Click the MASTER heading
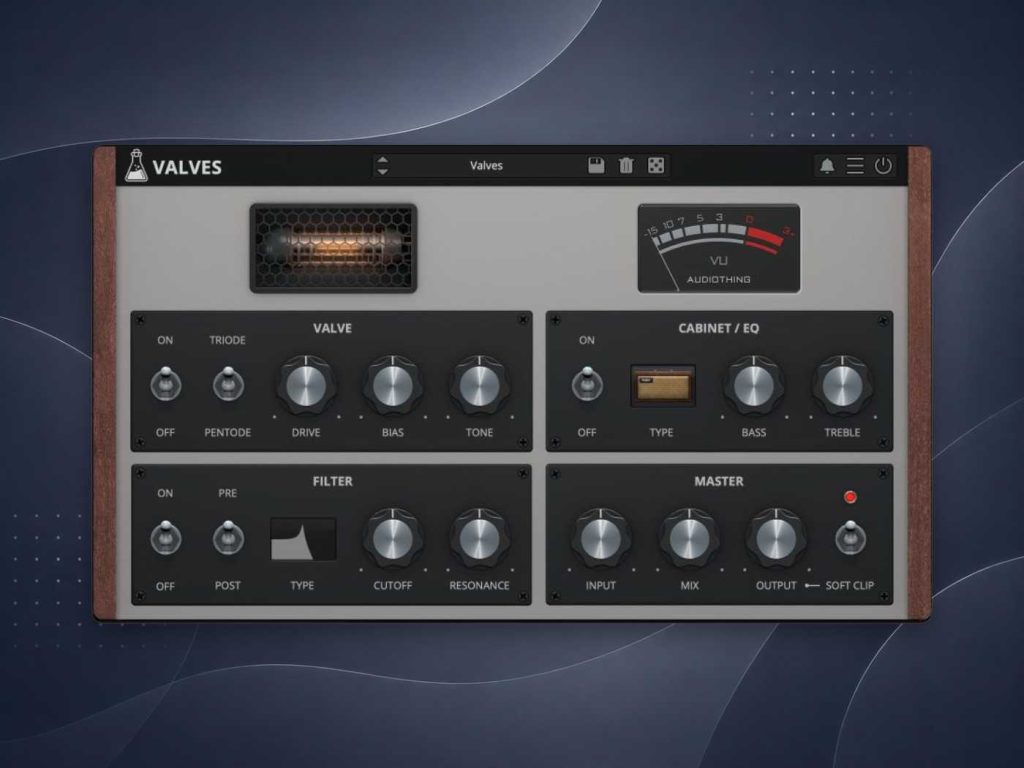Screen dimensions: 1024x768 tap(718, 481)
